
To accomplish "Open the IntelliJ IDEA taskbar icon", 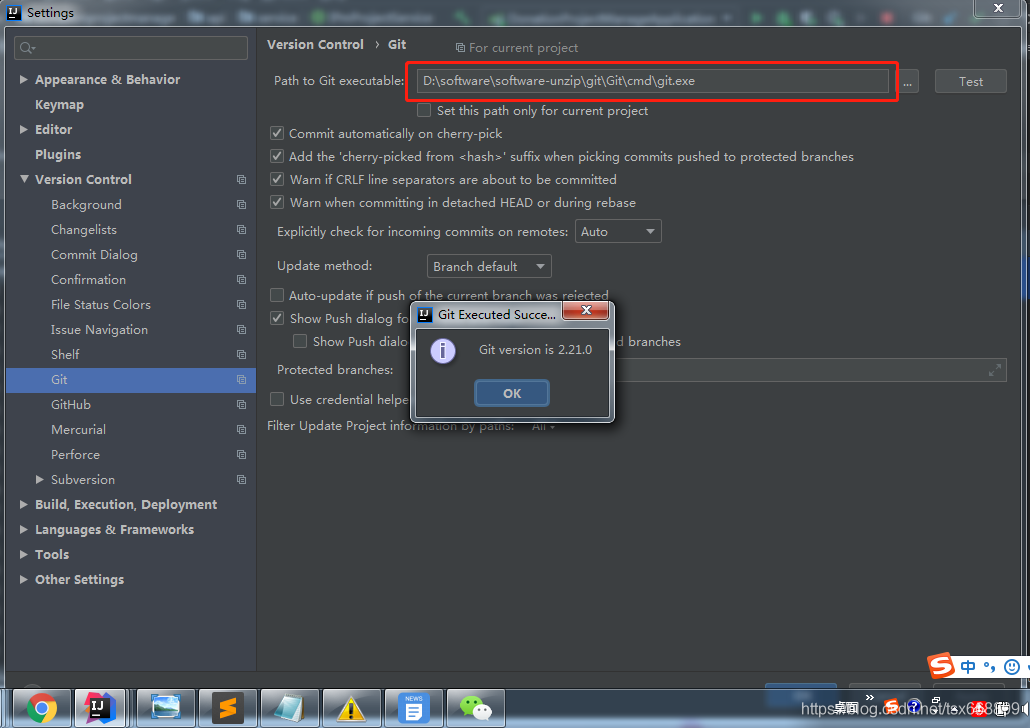I will pyautogui.click(x=100, y=708).
